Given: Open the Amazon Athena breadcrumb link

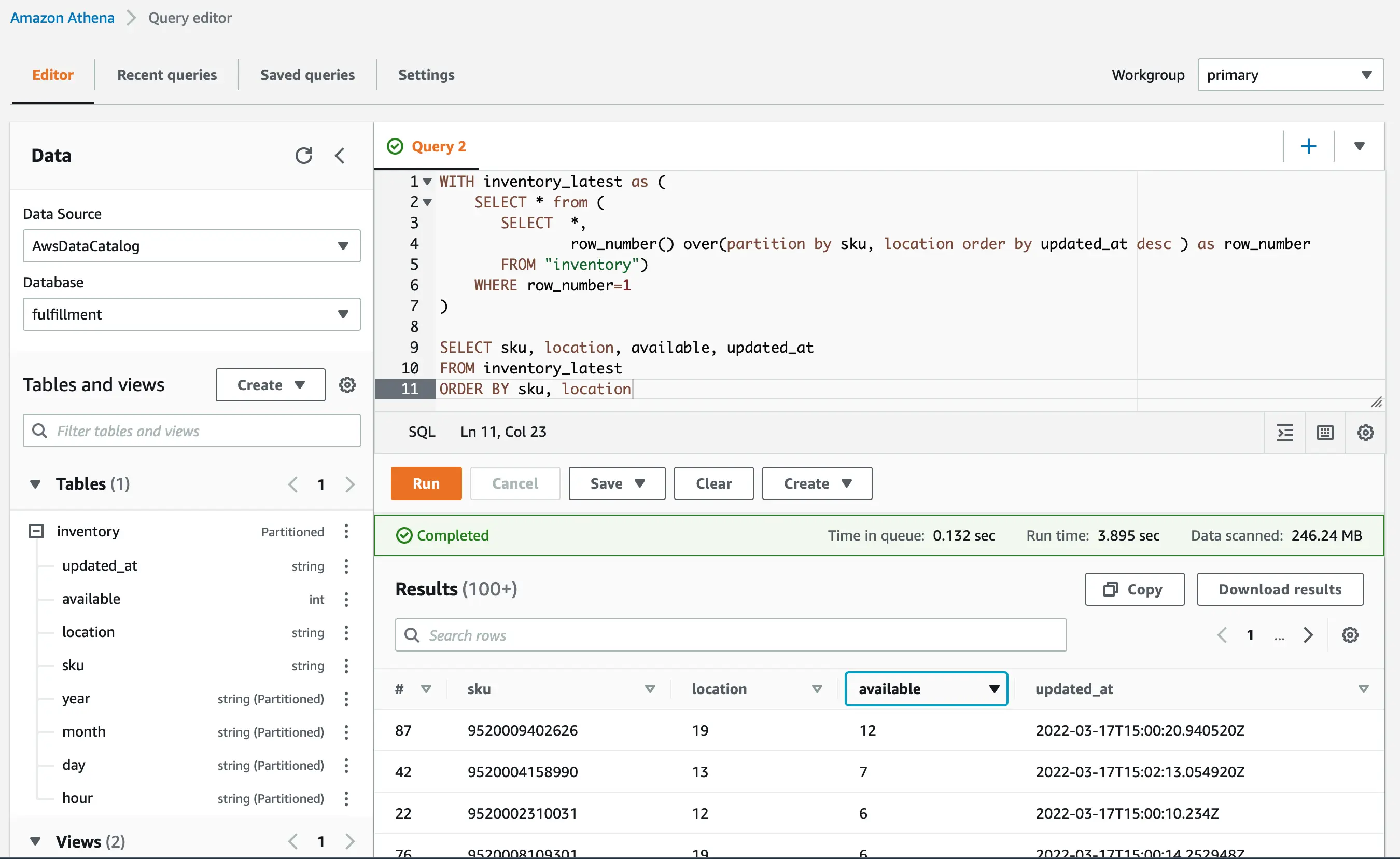Looking at the screenshot, I should click(63, 18).
